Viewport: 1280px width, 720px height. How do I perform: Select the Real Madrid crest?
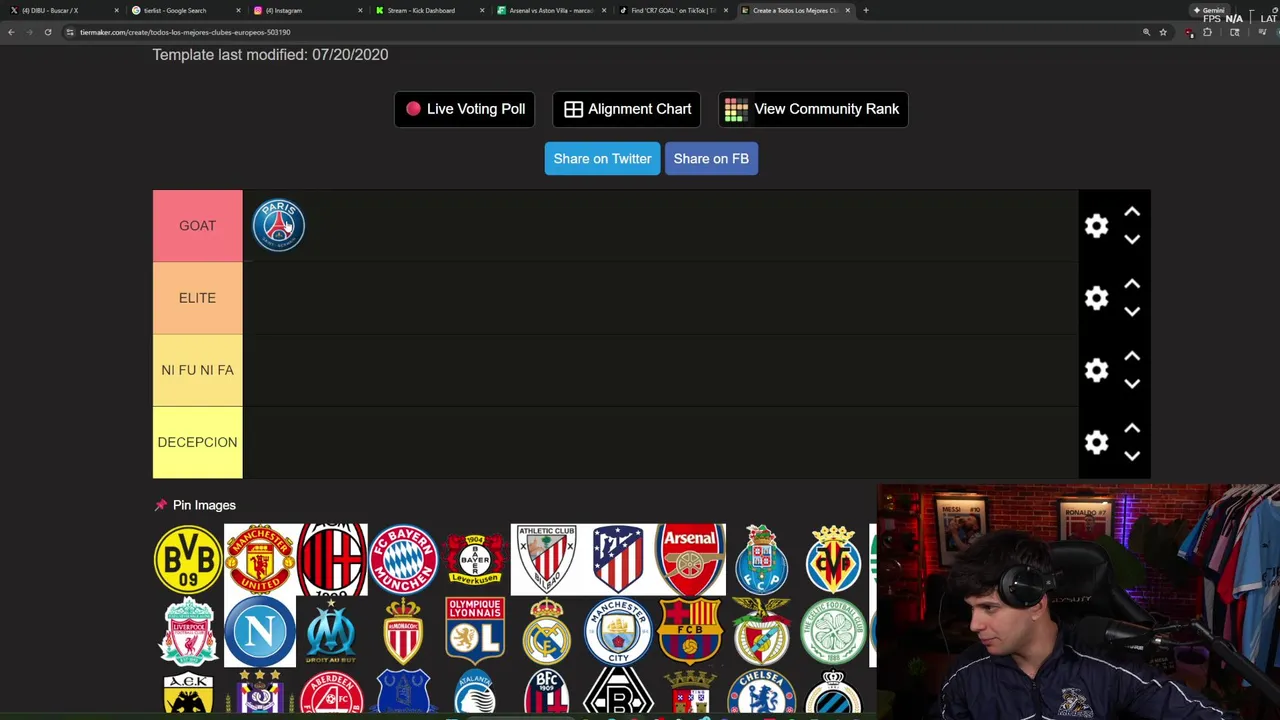point(546,631)
